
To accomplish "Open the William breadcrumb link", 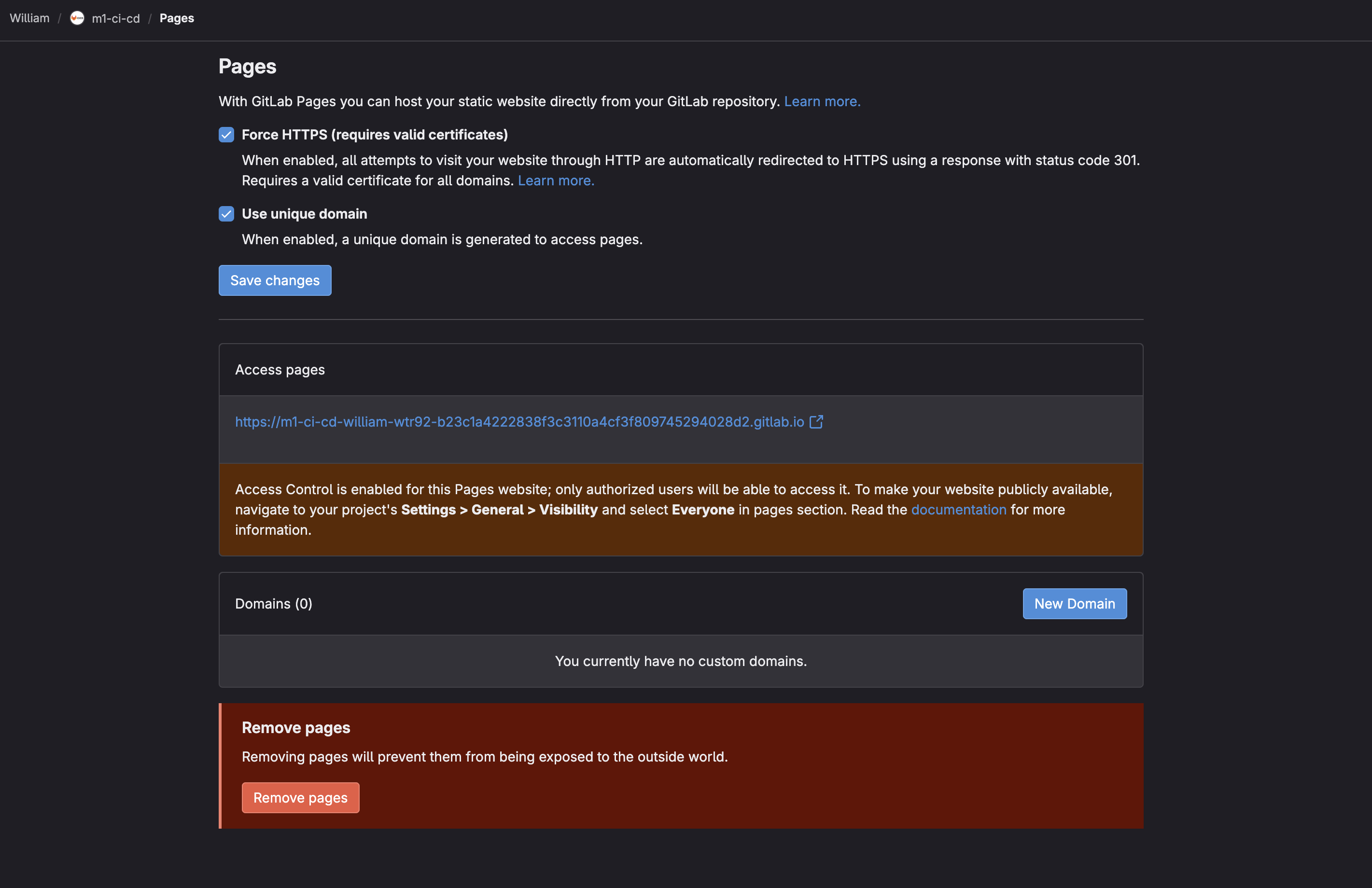I will pos(29,18).
